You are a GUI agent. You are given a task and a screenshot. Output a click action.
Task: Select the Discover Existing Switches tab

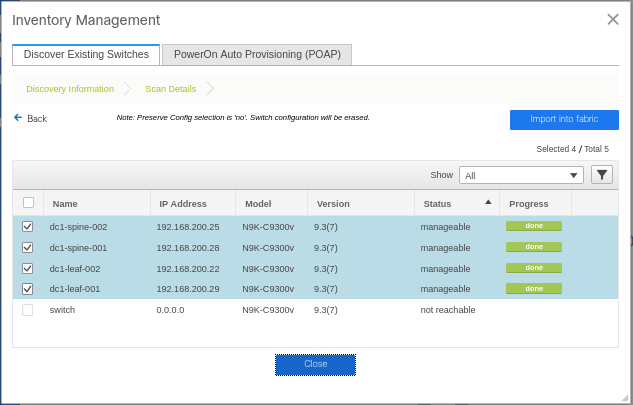click(x=86, y=55)
